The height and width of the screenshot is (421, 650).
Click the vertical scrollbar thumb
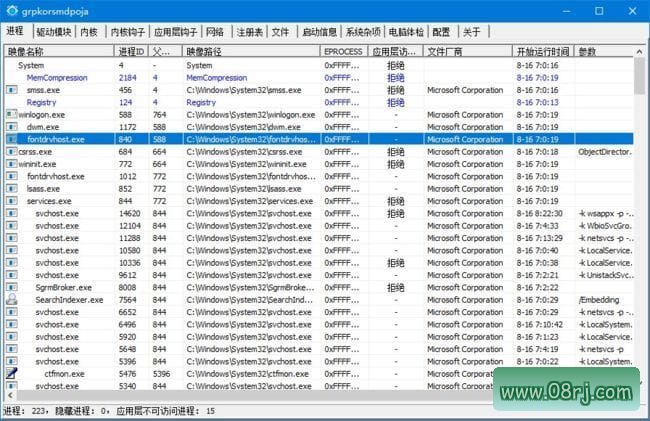[639, 76]
